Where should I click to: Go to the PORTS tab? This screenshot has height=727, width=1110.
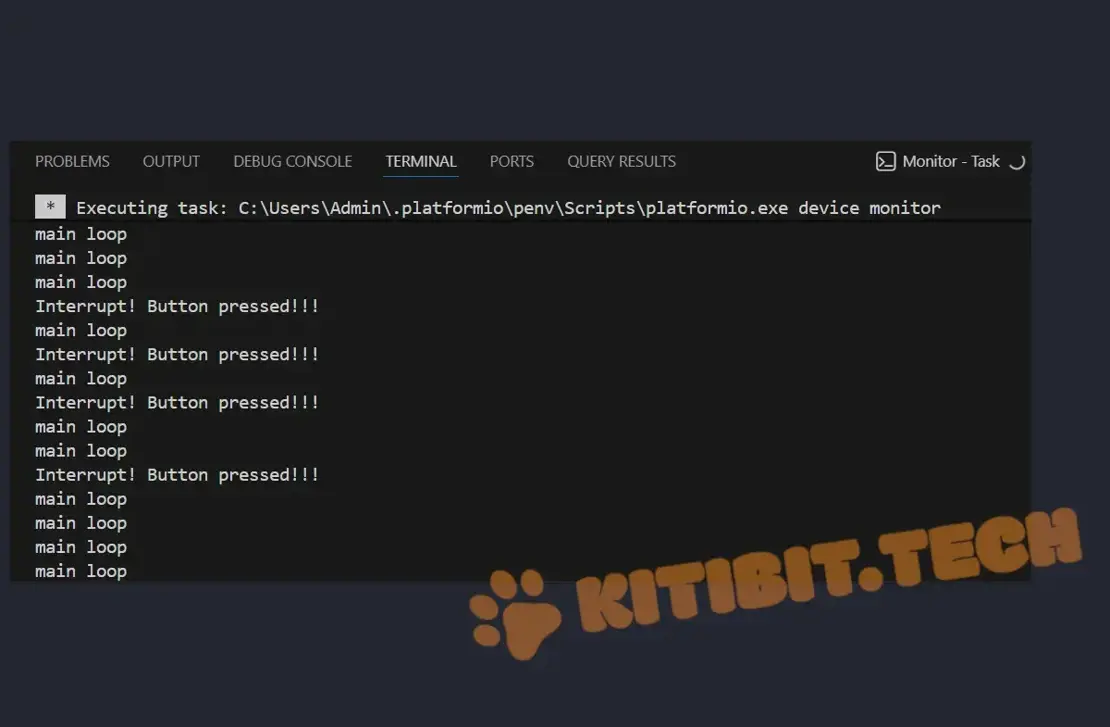coord(511,161)
